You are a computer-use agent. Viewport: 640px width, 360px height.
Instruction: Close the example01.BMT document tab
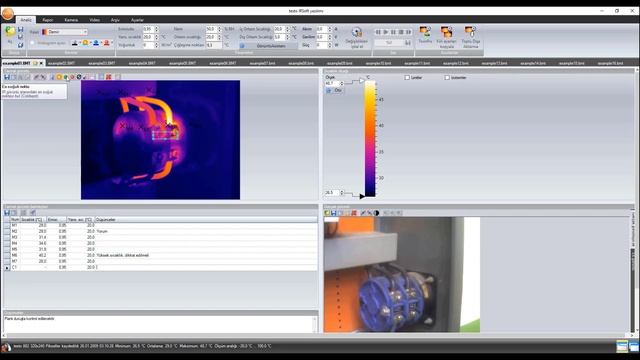coord(41,63)
